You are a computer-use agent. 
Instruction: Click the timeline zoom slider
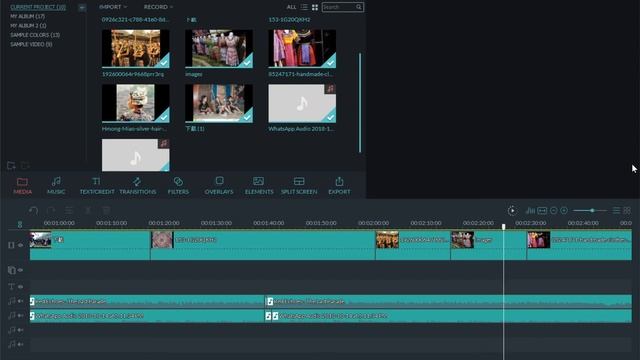590,211
